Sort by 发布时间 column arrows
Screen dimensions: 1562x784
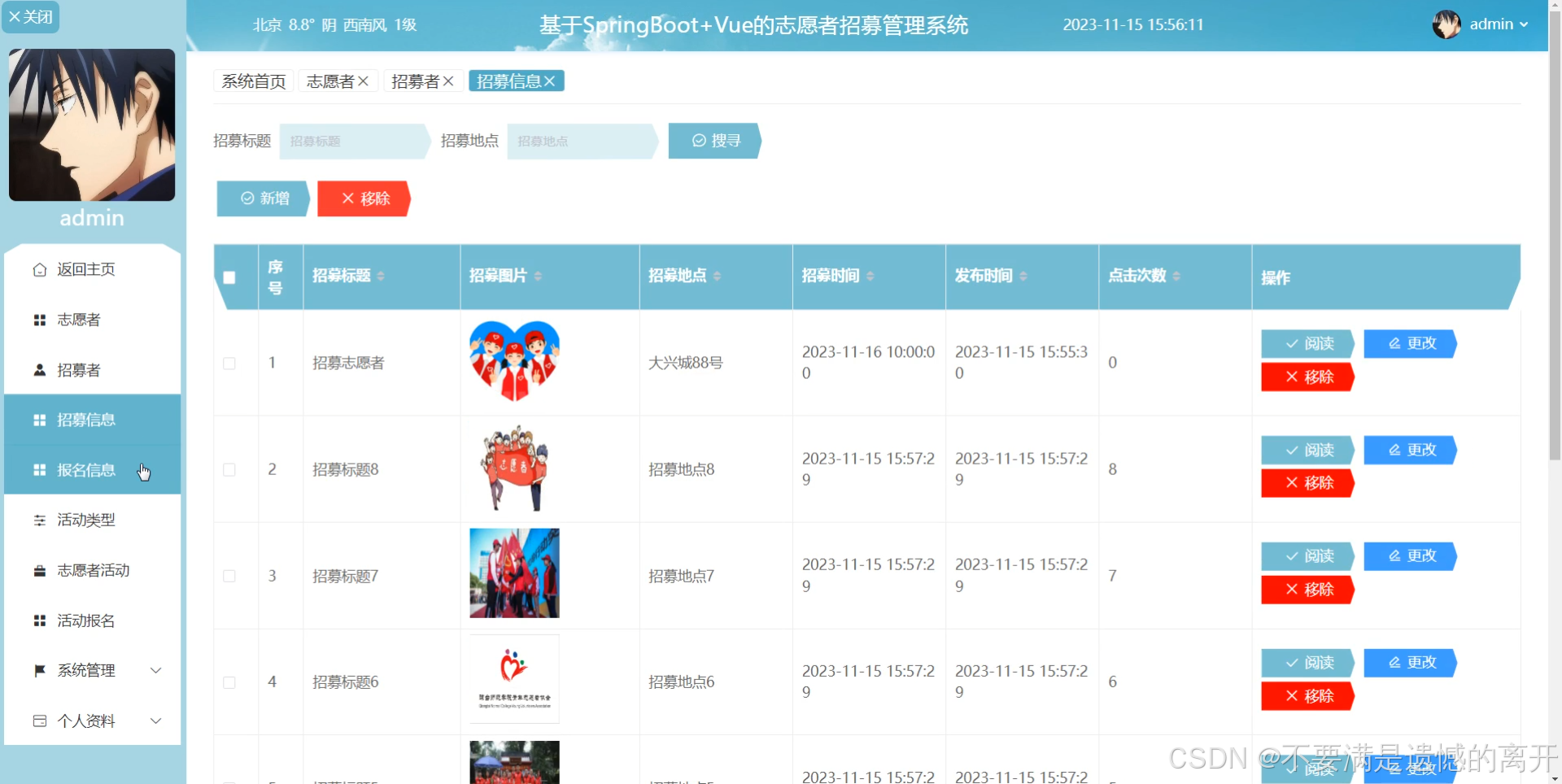(x=1023, y=277)
